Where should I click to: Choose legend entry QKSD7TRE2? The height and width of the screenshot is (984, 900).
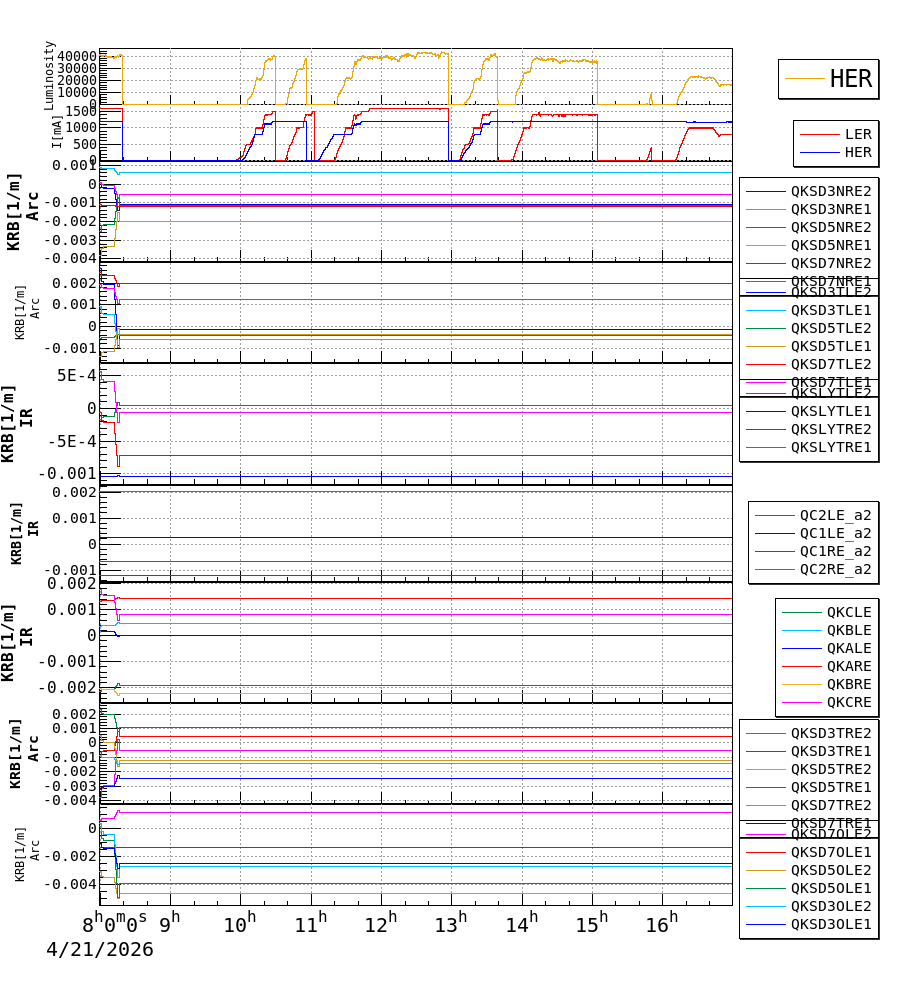pyautogui.click(x=831, y=806)
